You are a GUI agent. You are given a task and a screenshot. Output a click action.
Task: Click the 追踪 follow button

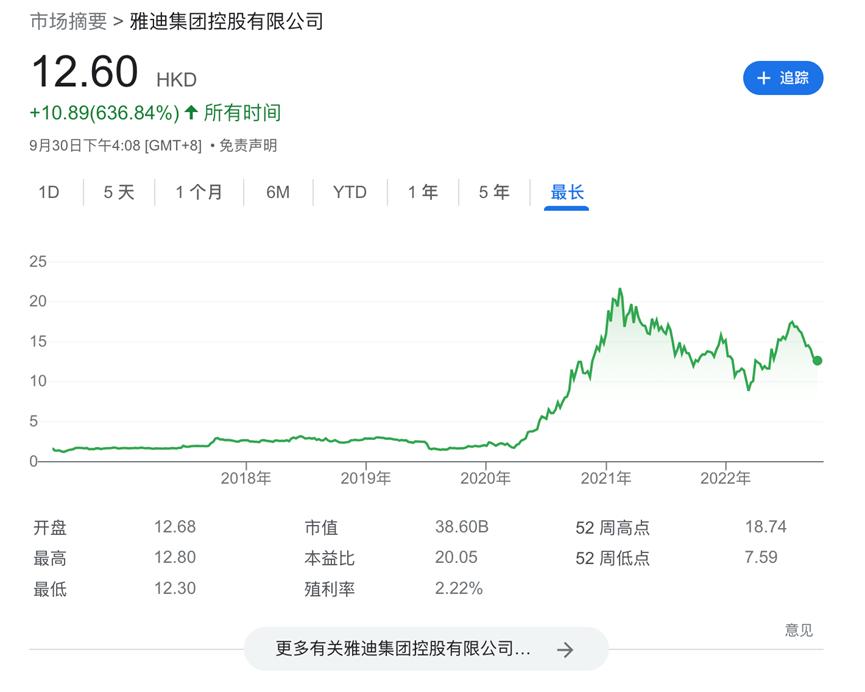point(783,78)
